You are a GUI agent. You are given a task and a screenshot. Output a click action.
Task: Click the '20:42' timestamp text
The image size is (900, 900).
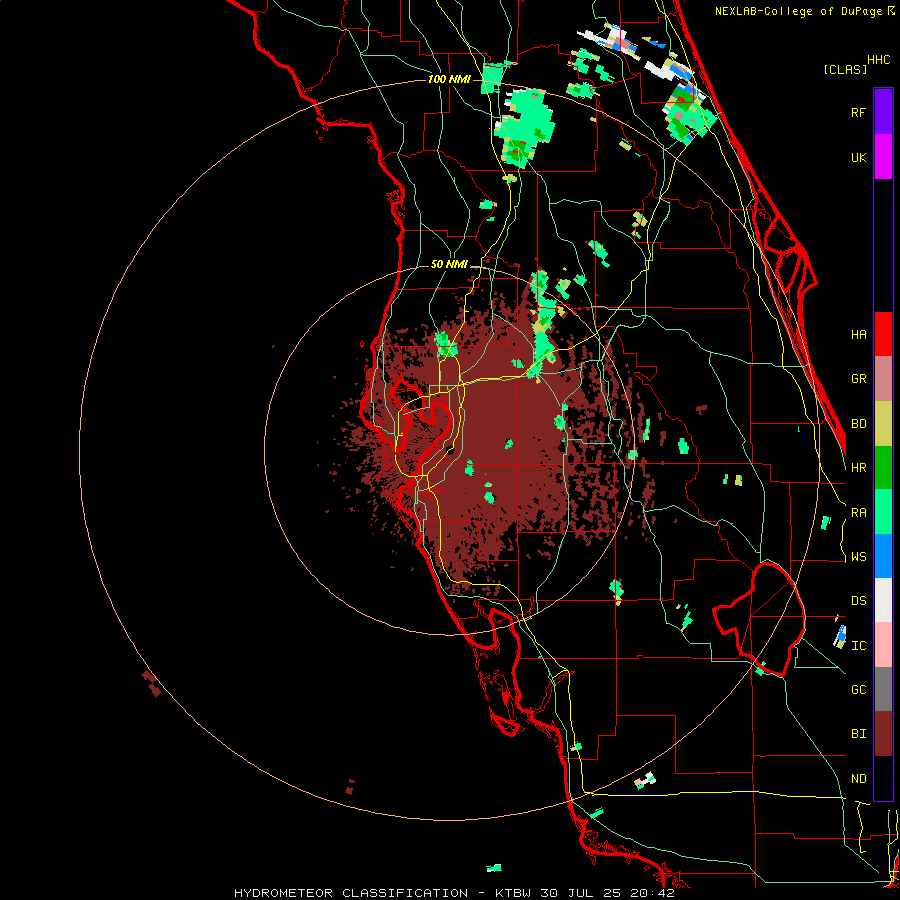(653, 893)
